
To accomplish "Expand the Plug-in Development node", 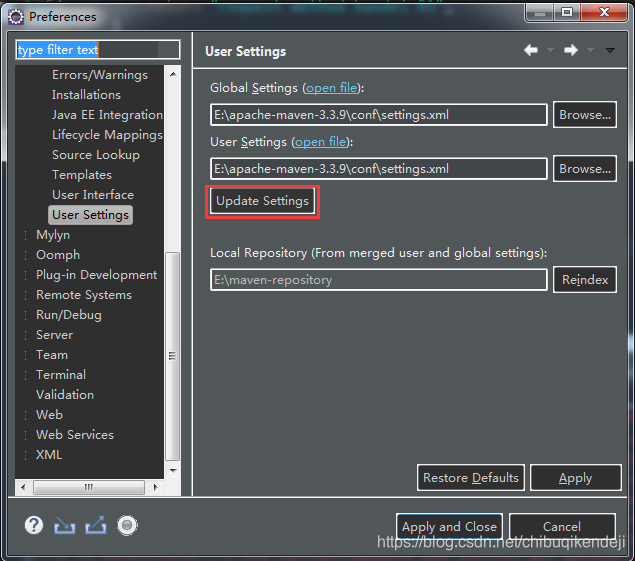I will click(27, 275).
